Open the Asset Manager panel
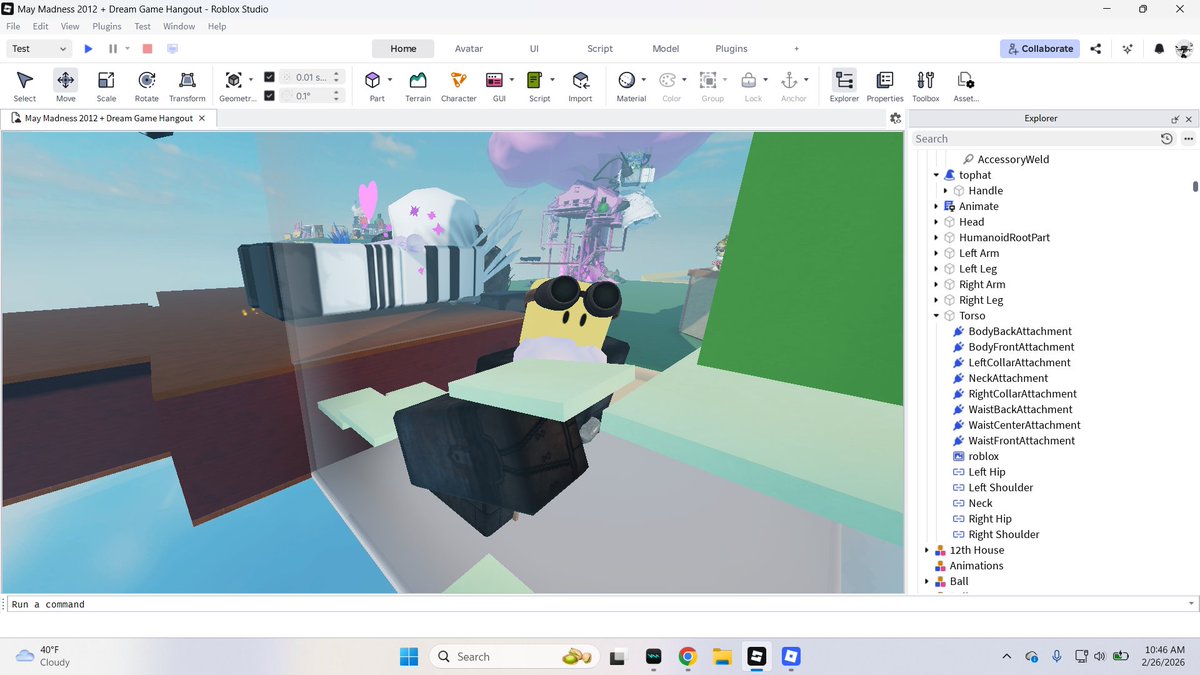The image size is (1200, 675). [x=966, y=86]
